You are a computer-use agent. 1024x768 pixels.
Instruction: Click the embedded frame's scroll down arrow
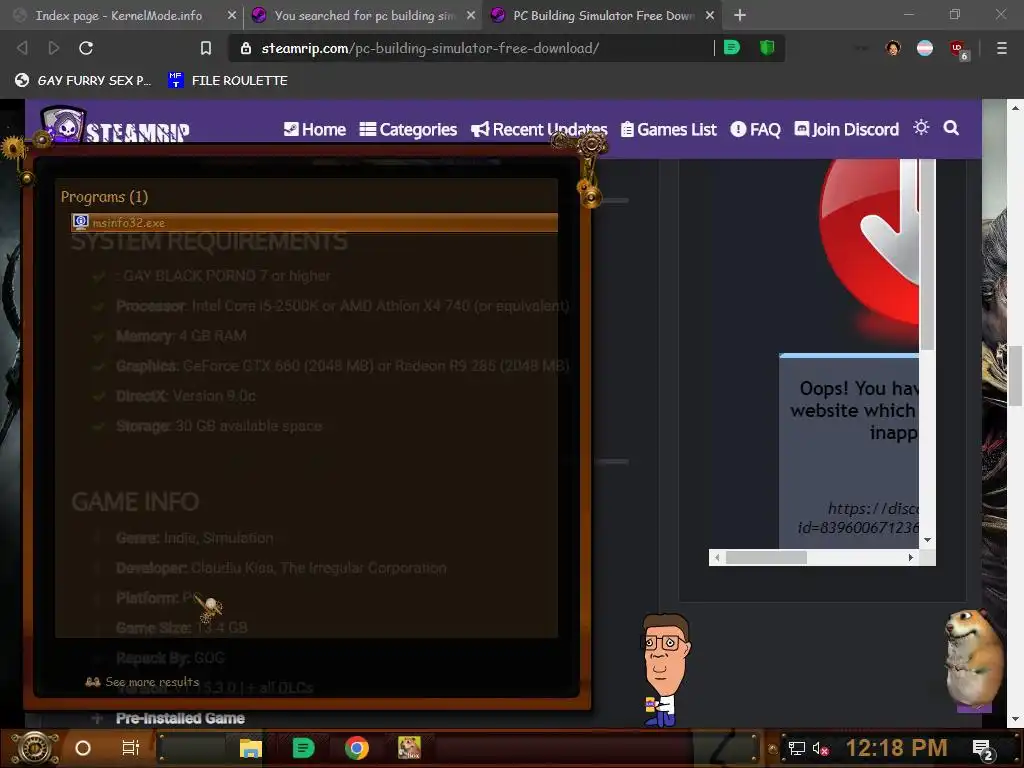[x=927, y=540]
